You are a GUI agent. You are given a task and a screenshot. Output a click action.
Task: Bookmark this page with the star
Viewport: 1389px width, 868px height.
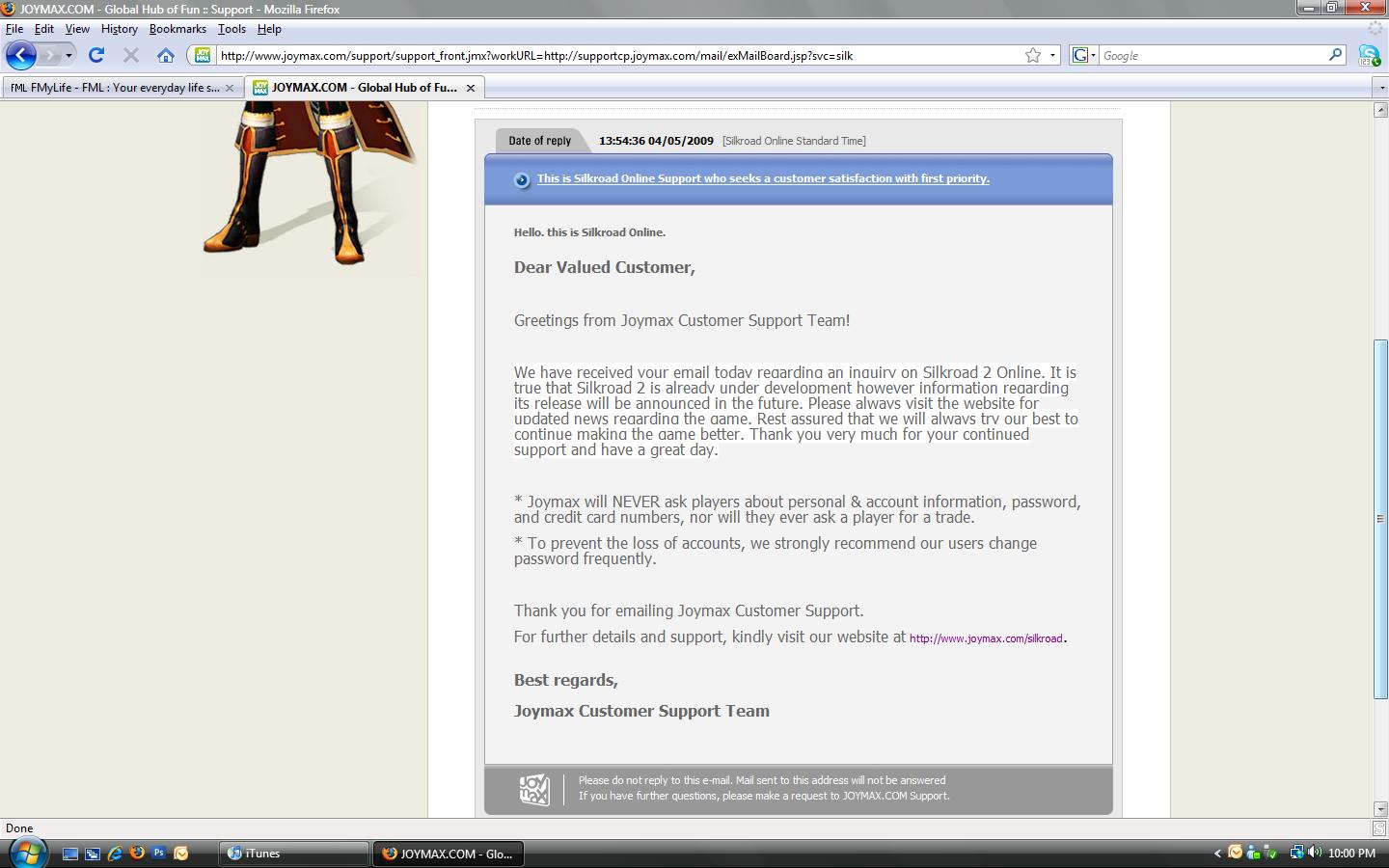(x=1033, y=55)
